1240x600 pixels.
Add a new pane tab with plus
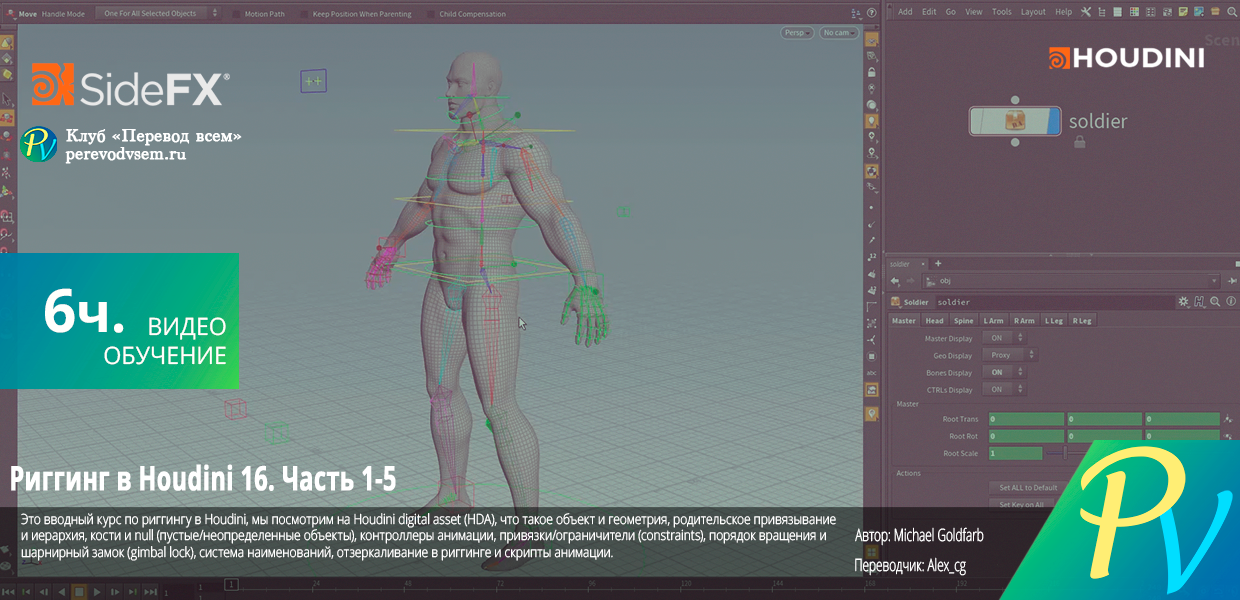[938, 264]
